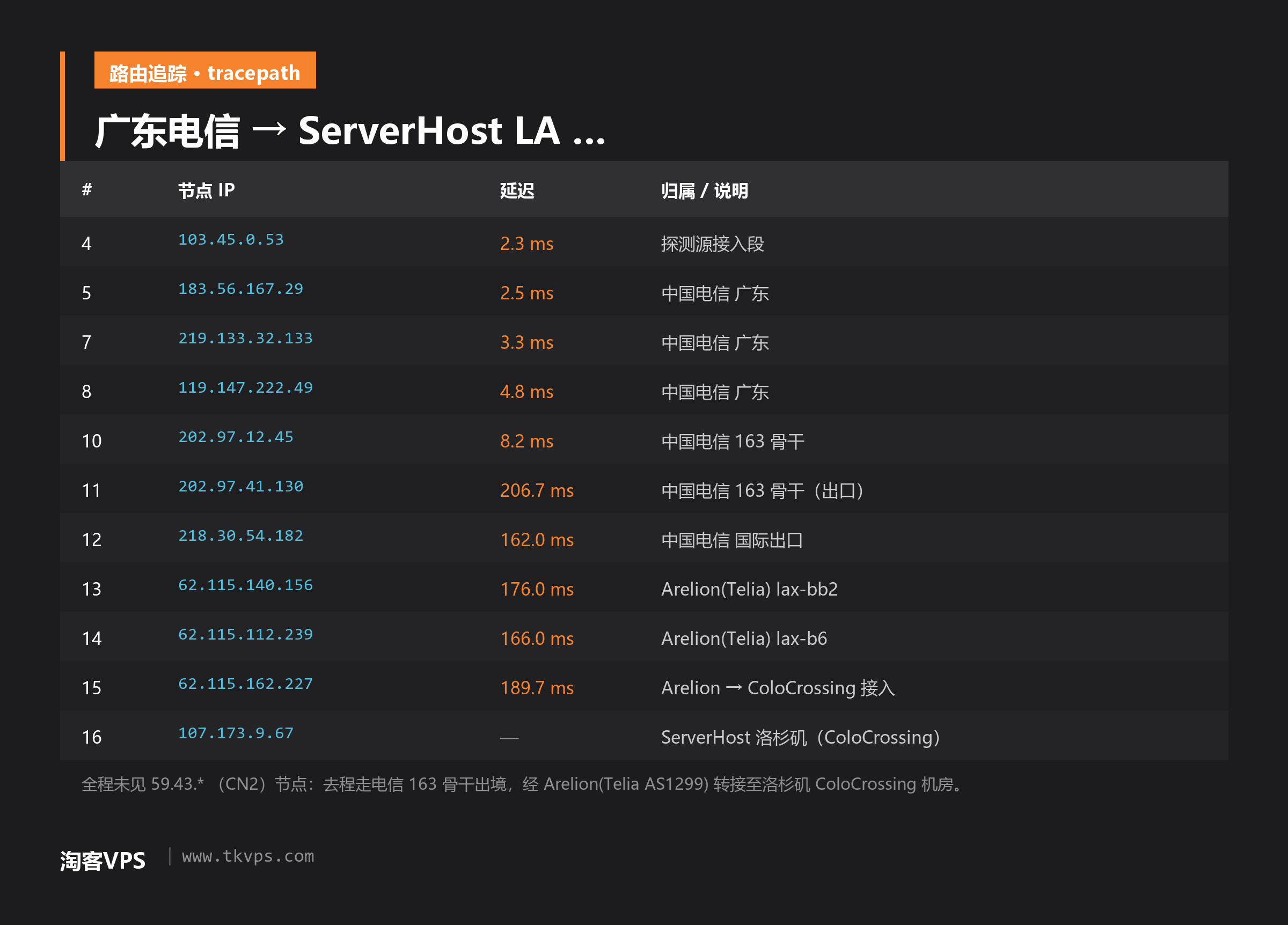Click the 2.5 ms latency value
Viewport: 1288px width, 925px height.
[526, 293]
